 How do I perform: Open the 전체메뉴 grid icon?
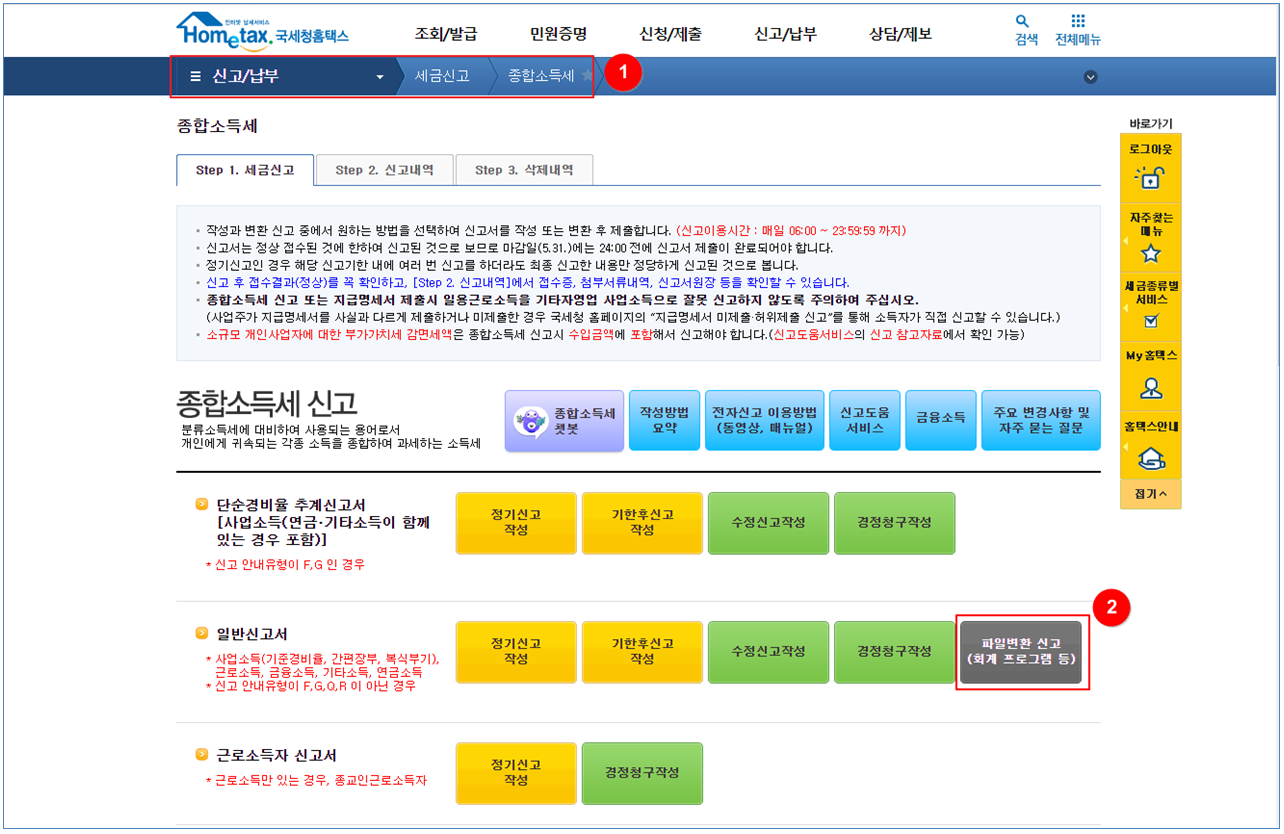coord(1077,20)
